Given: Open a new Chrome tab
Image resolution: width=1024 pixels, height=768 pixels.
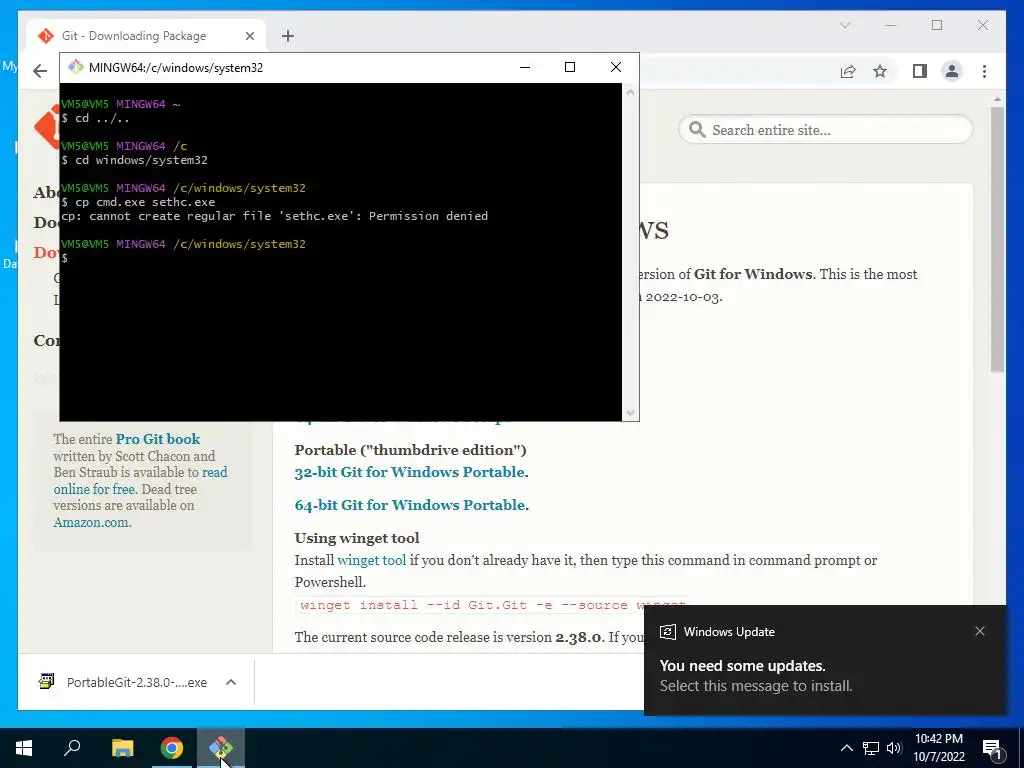Looking at the screenshot, I should point(288,36).
